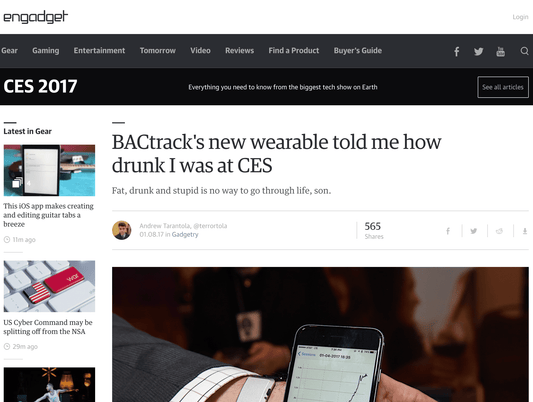Image resolution: width=533 pixels, height=402 pixels.
Task: Share article on Reddit icon
Action: coord(499,231)
